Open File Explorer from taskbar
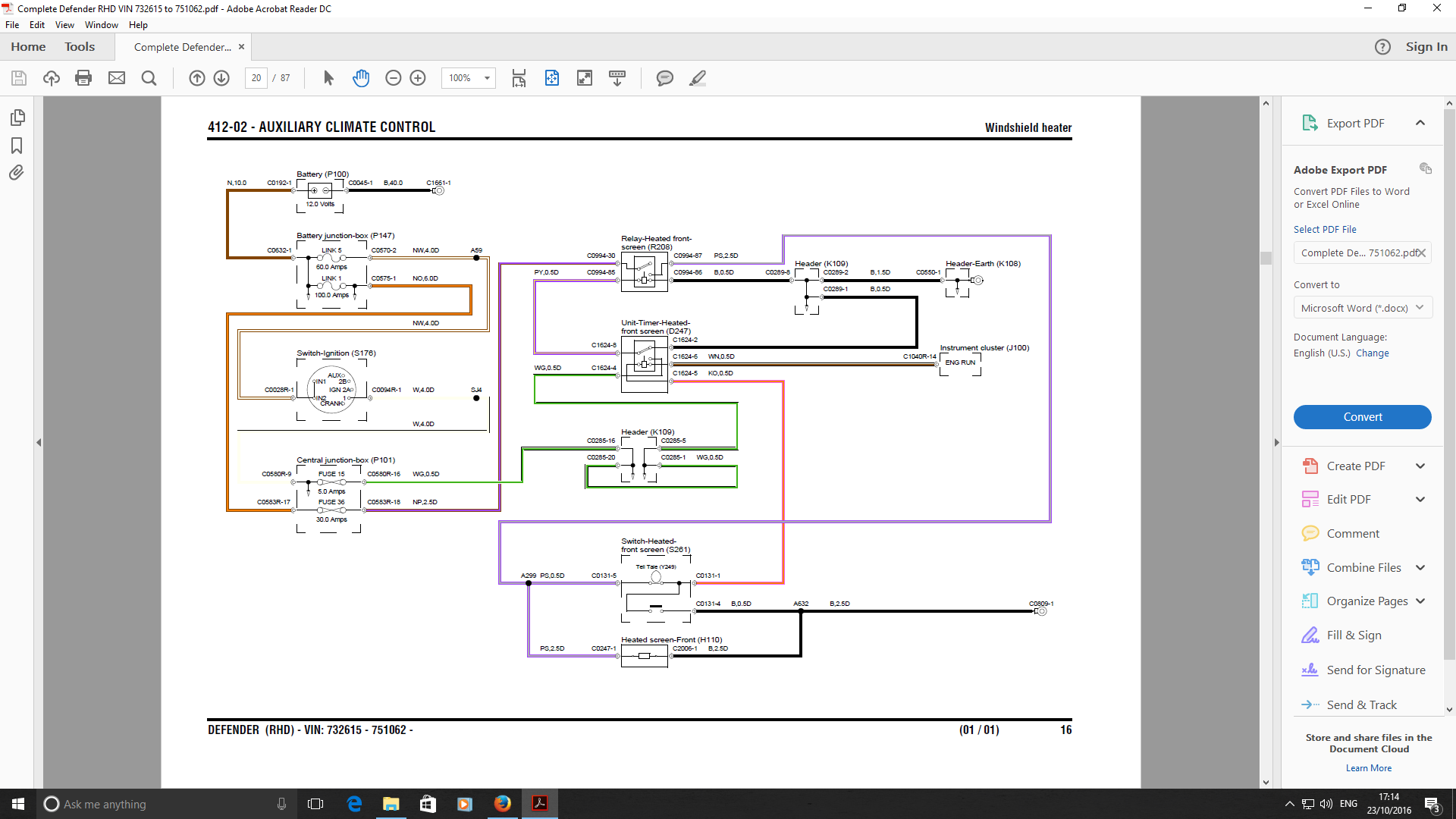Screen dimensions: 1456x819 point(391,804)
